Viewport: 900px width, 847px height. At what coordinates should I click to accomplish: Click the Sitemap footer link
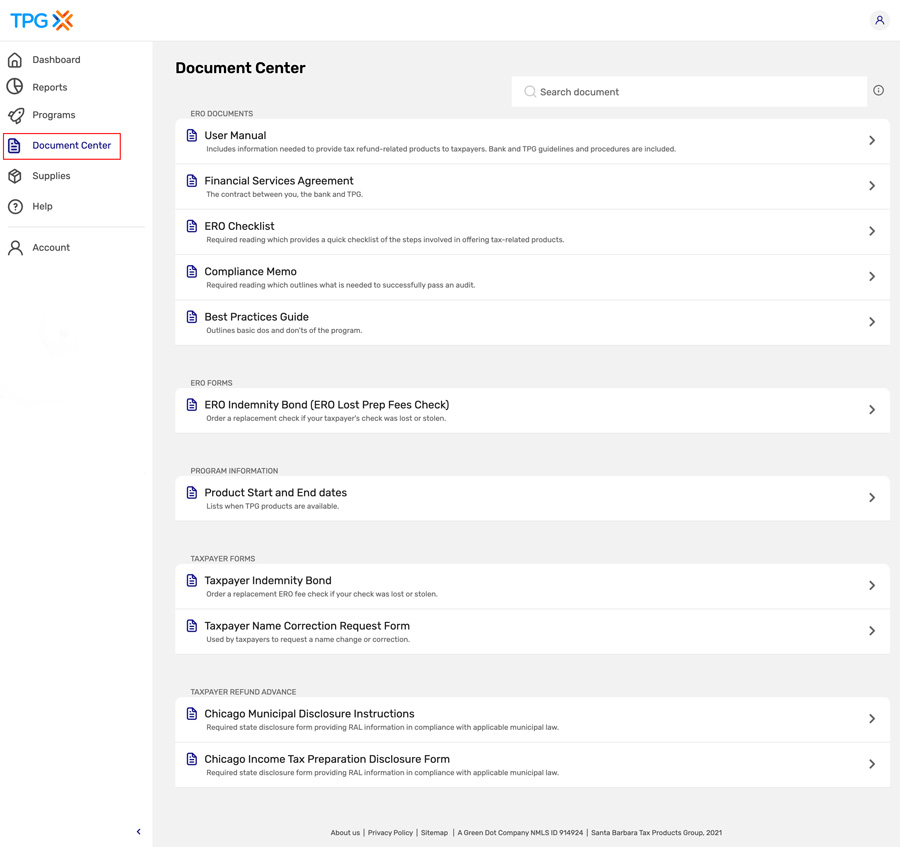[434, 832]
